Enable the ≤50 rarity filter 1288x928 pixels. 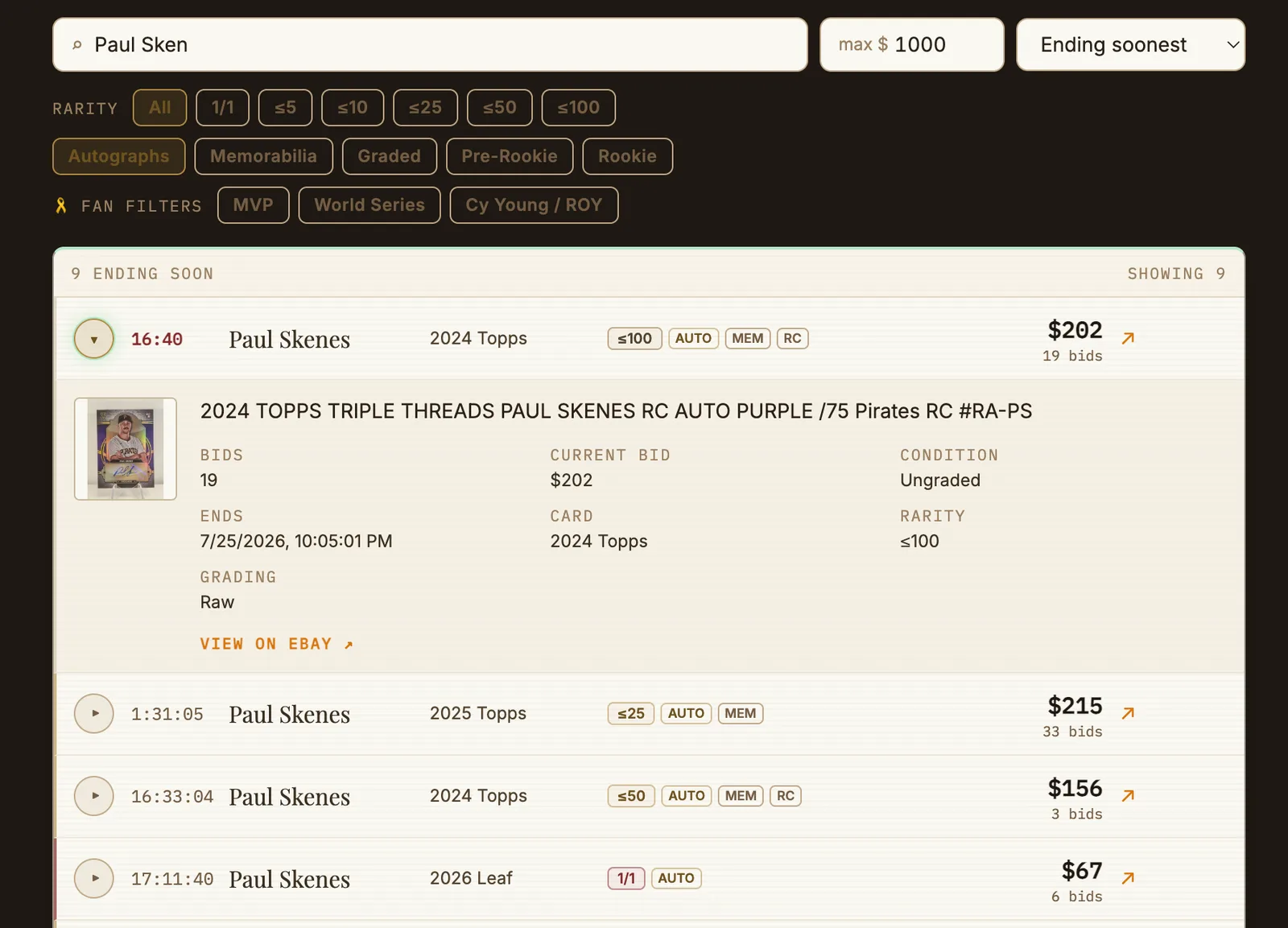coord(500,108)
